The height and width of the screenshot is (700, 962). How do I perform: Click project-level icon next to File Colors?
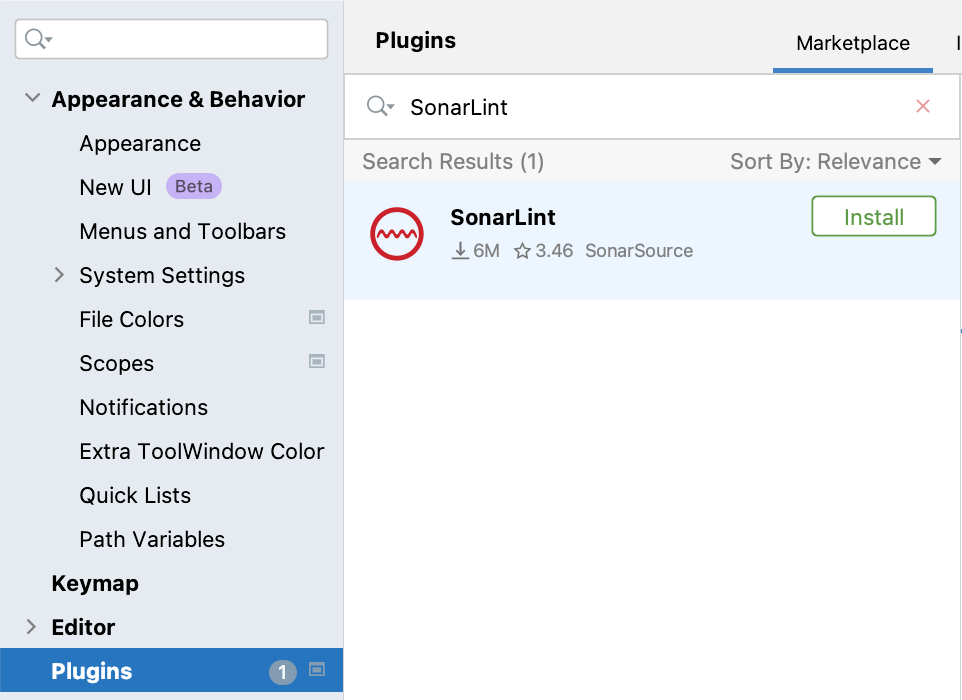tap(317, 317)
